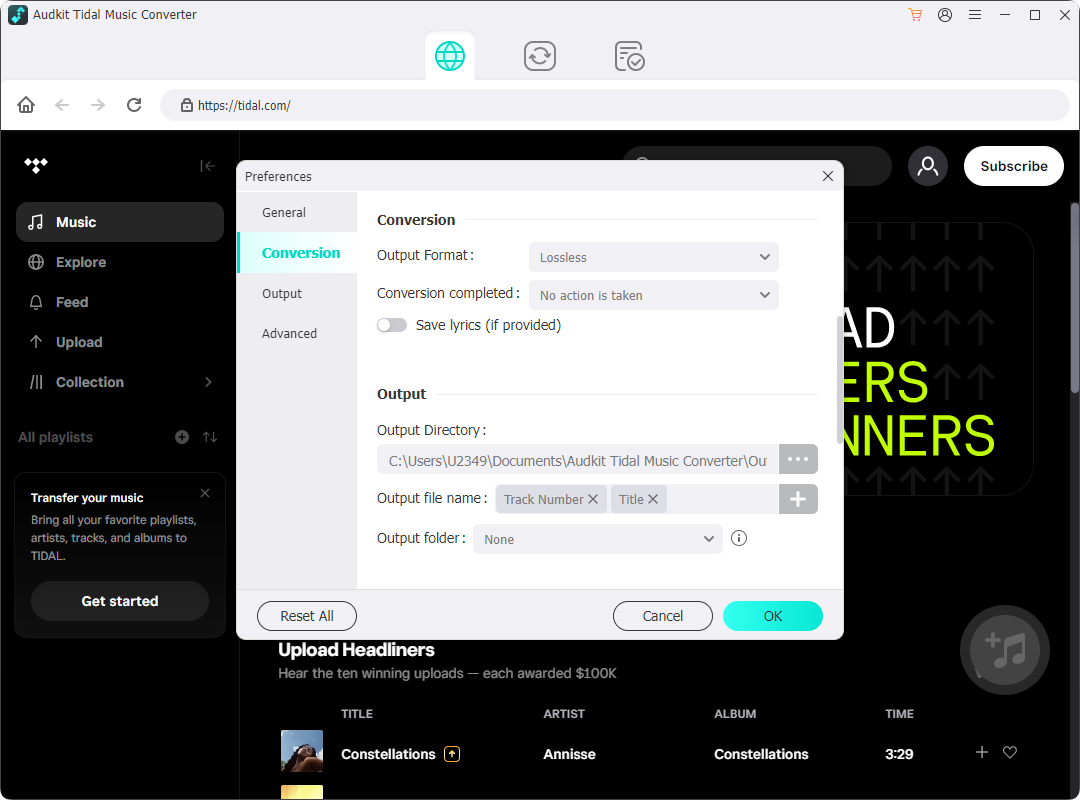
Task: Select the Advanced preferences tab
Action: tap(297, 334)
